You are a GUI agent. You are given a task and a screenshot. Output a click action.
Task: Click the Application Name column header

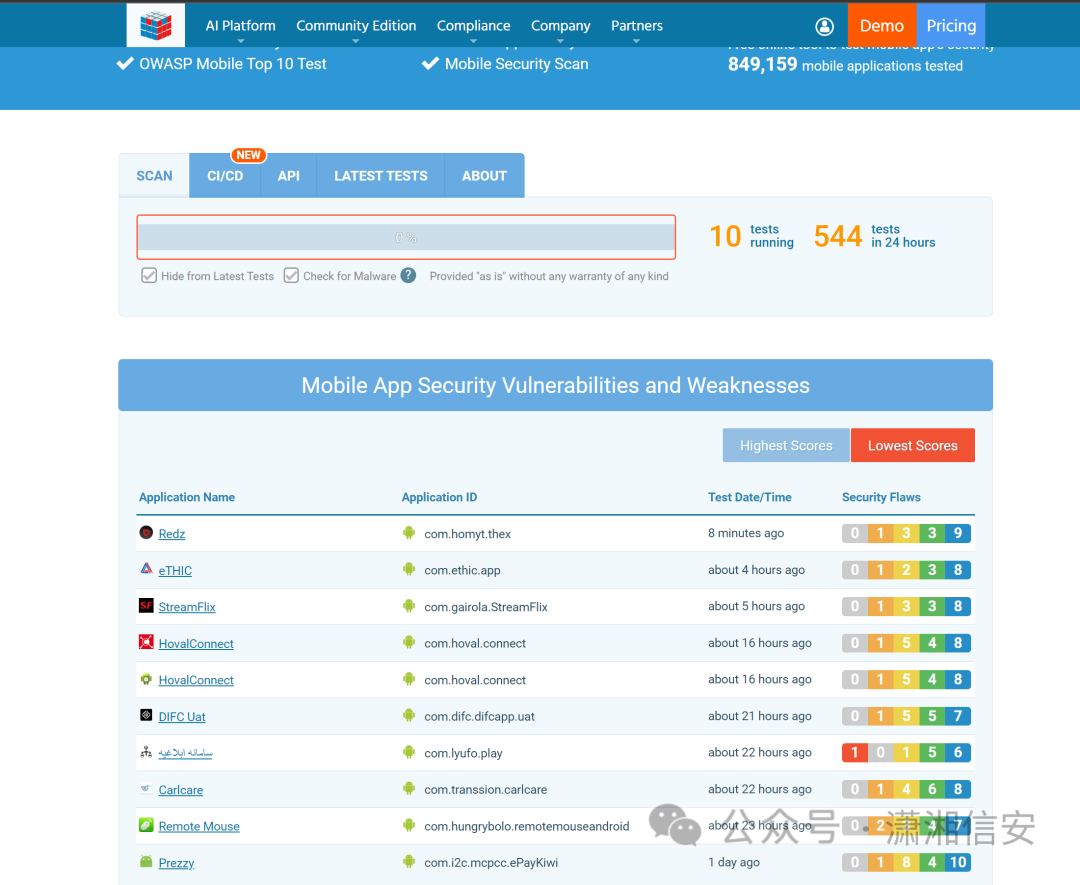(187, 497)
